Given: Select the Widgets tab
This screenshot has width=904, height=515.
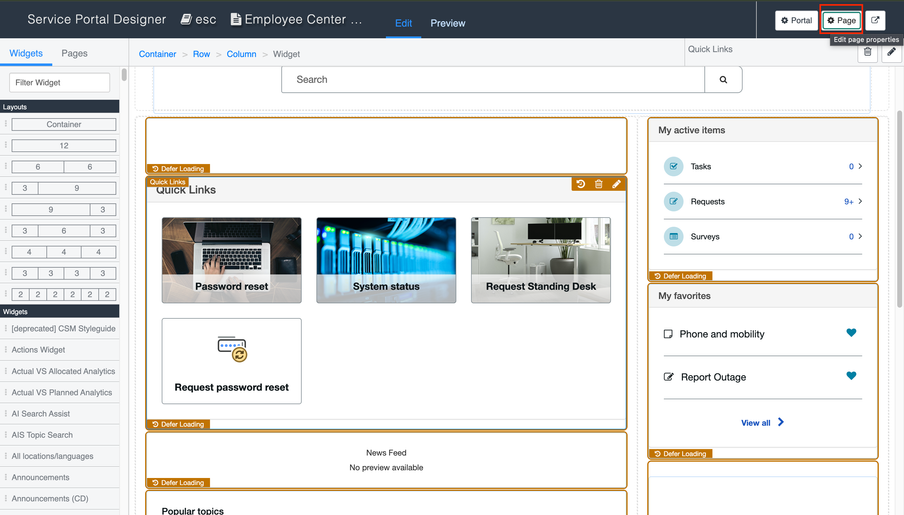Looking at the screenshot, I should point(26,53).
